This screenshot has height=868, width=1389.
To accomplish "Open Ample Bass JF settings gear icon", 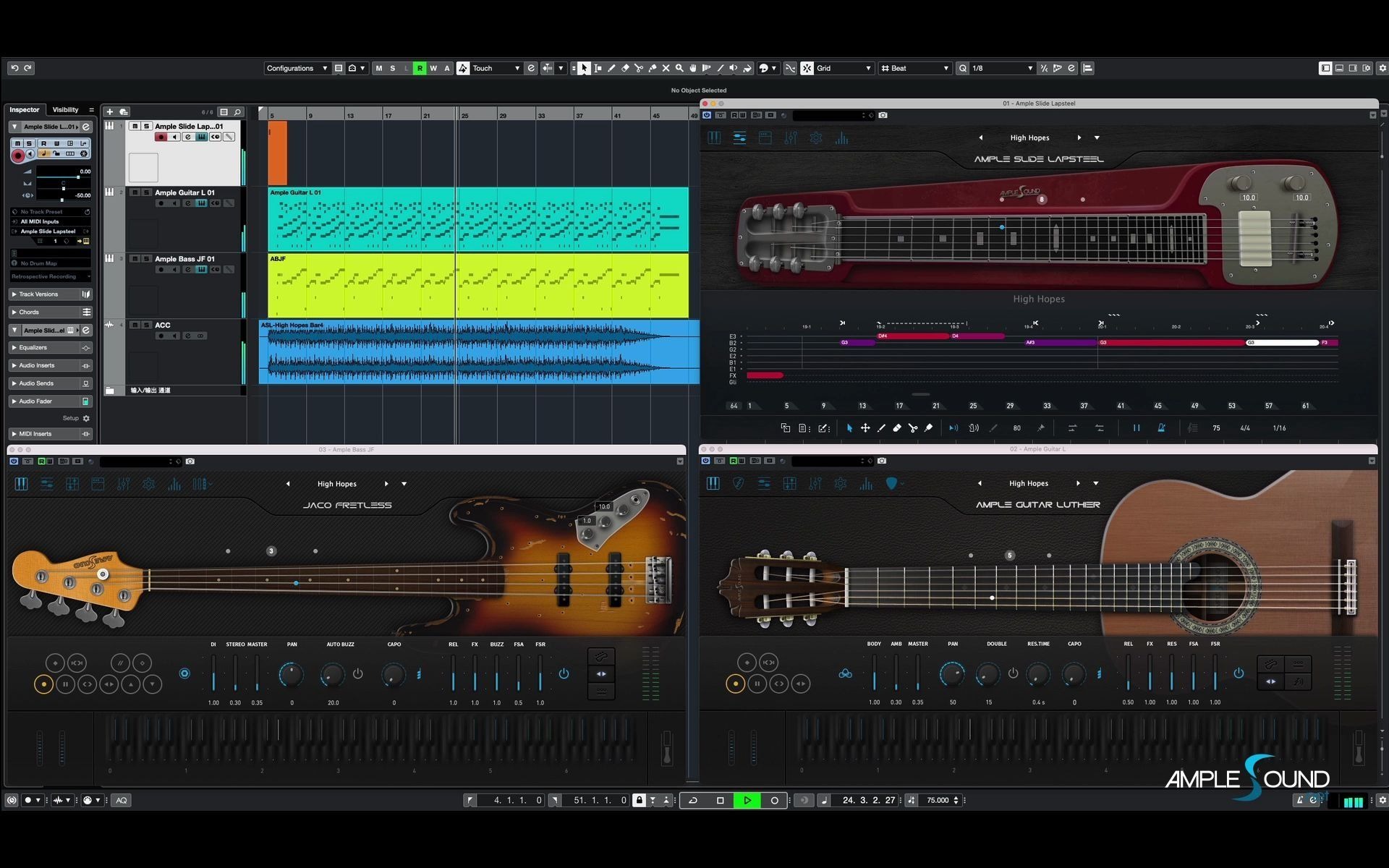I will coord(149,484).
